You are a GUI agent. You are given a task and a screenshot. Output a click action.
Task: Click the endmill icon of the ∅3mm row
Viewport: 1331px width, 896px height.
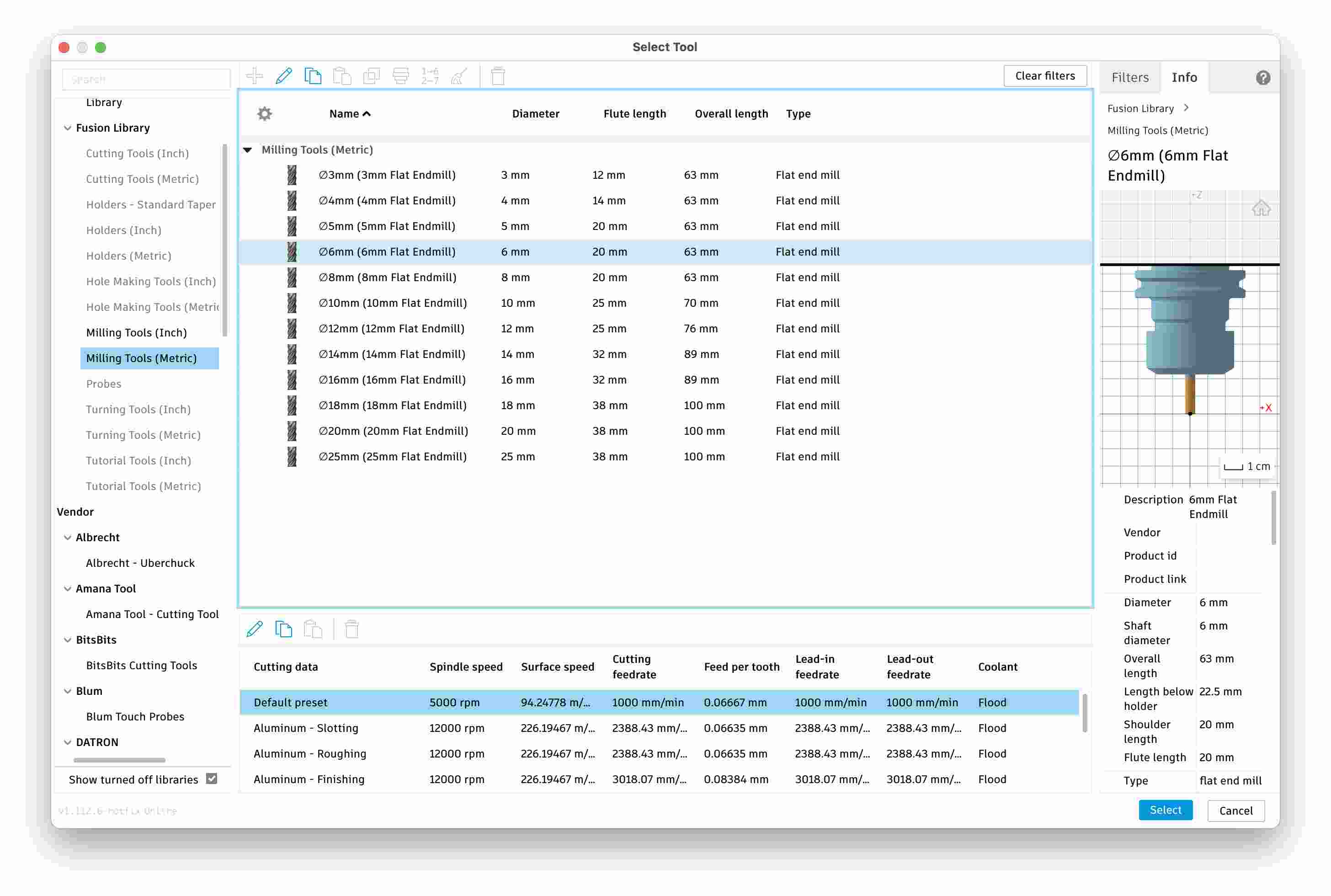click(292, 175)
